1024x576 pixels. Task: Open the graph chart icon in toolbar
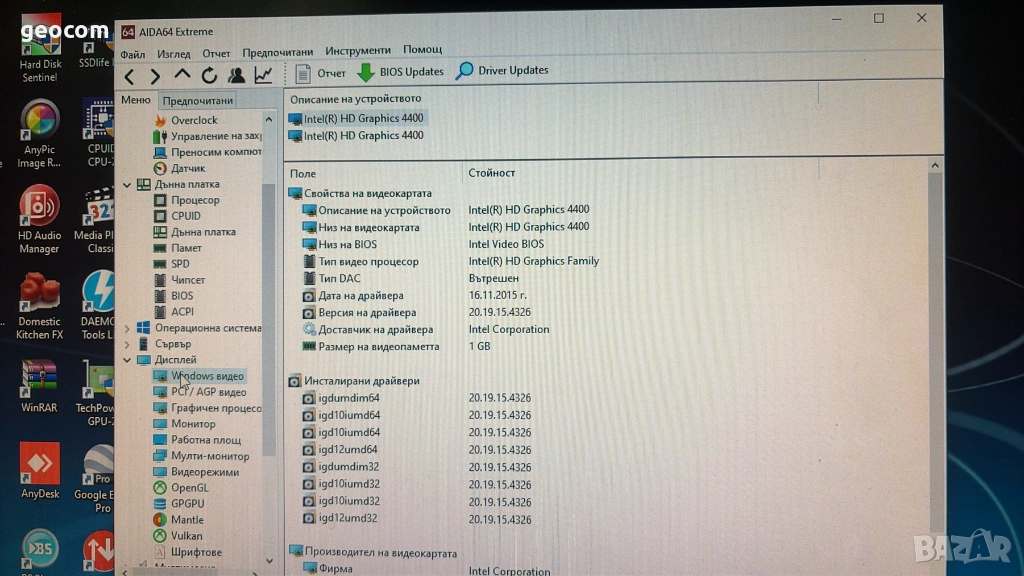tap(263, 75)
